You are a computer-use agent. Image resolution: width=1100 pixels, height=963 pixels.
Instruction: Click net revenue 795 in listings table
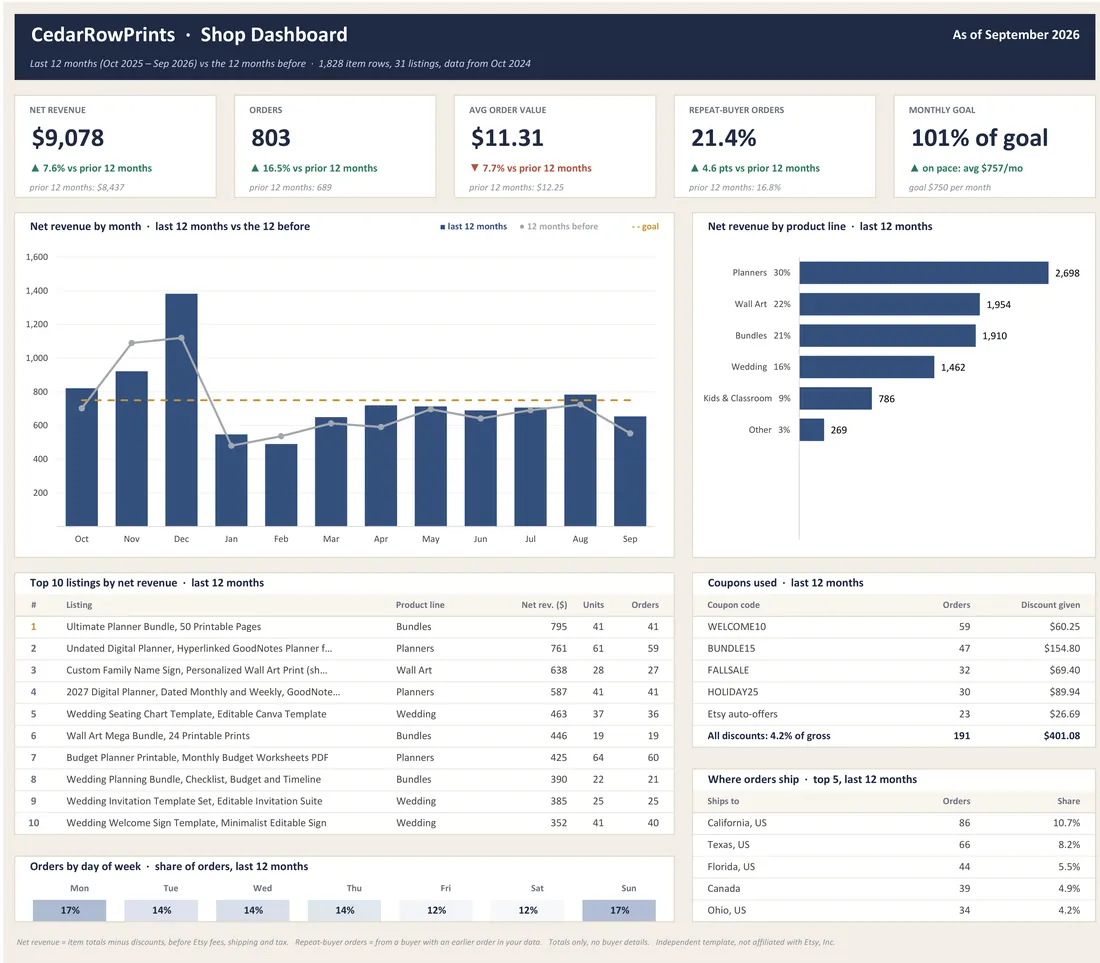tap(558, 627)
